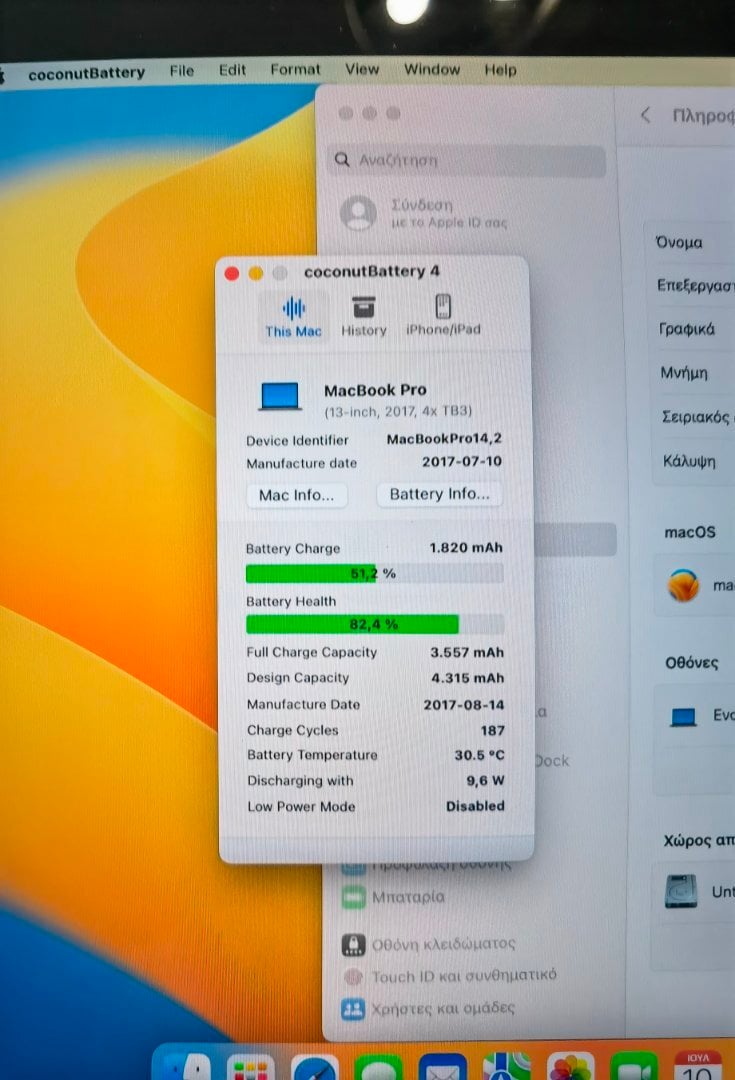Open Safari from the Dock

pos(315,1066)
